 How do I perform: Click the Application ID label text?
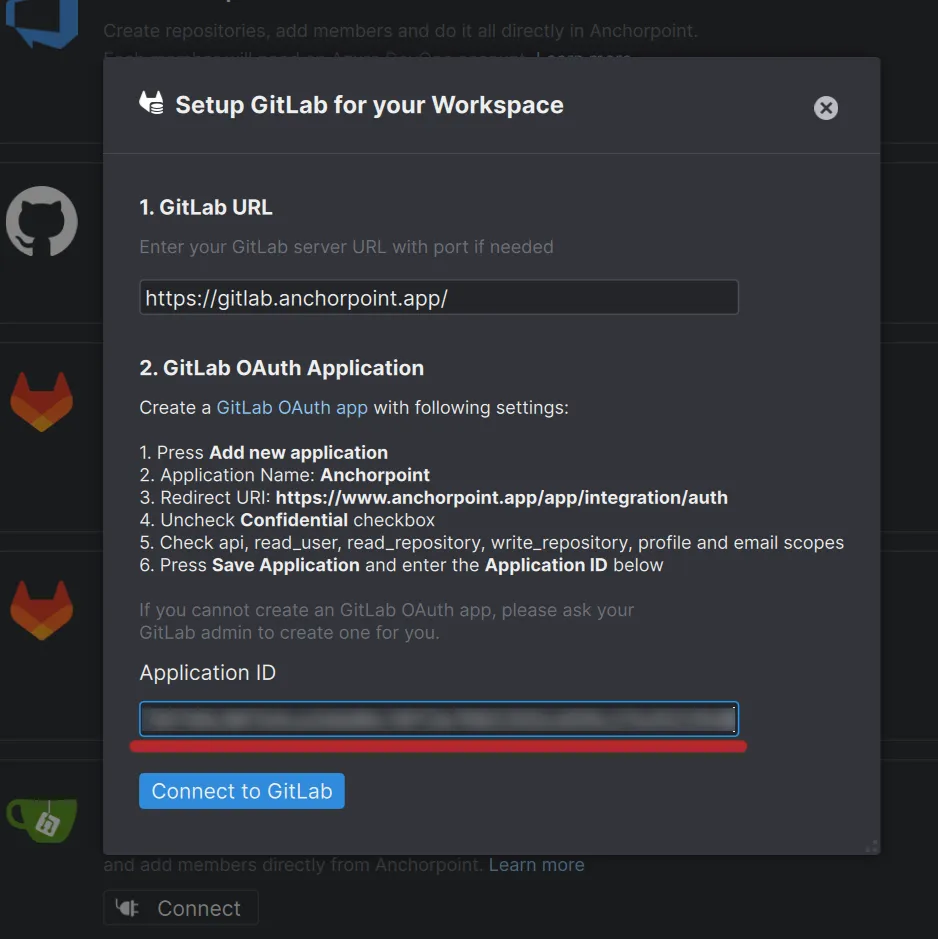(207, 673)
